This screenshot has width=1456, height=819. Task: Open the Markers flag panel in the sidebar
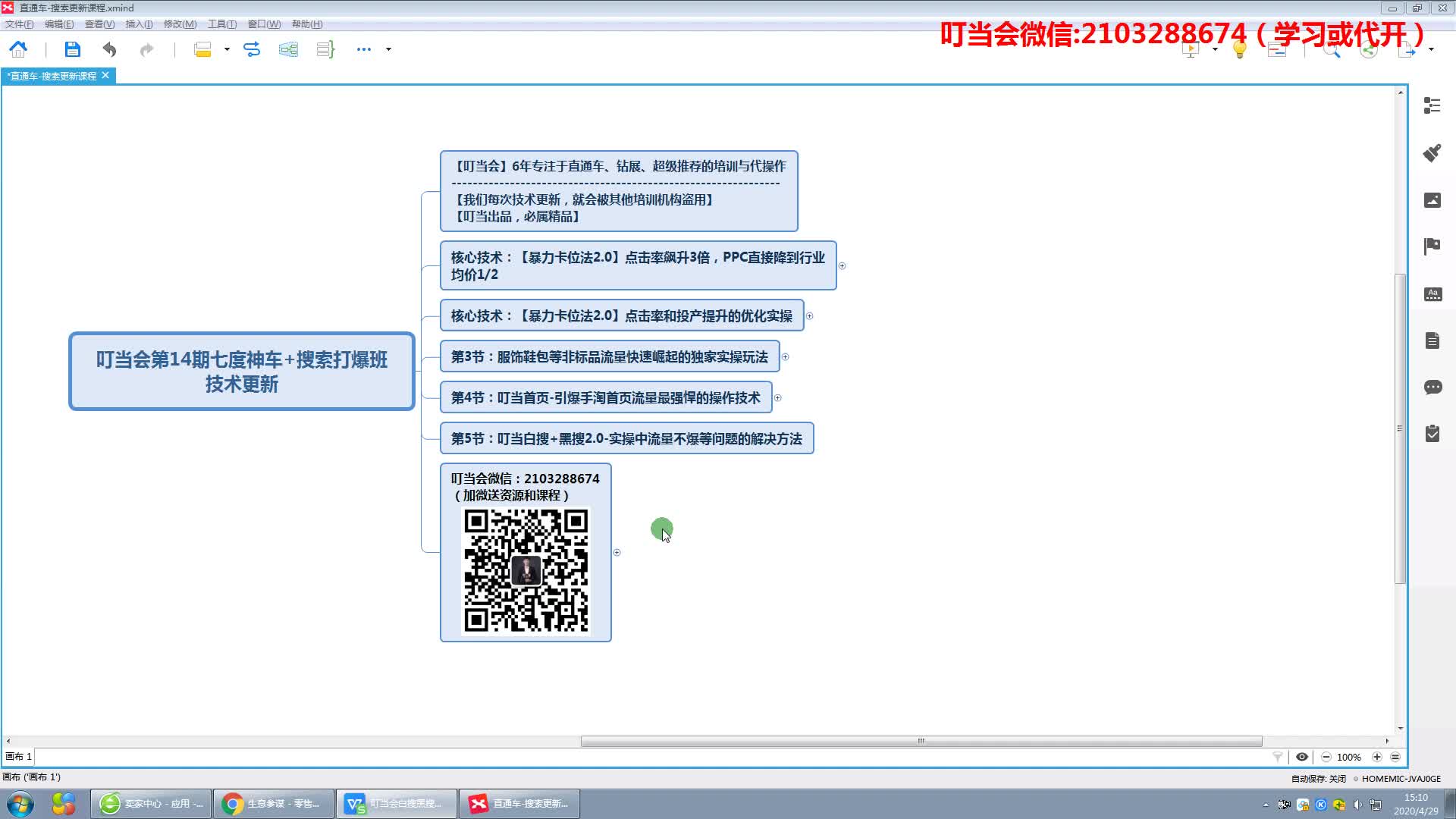1432,246
